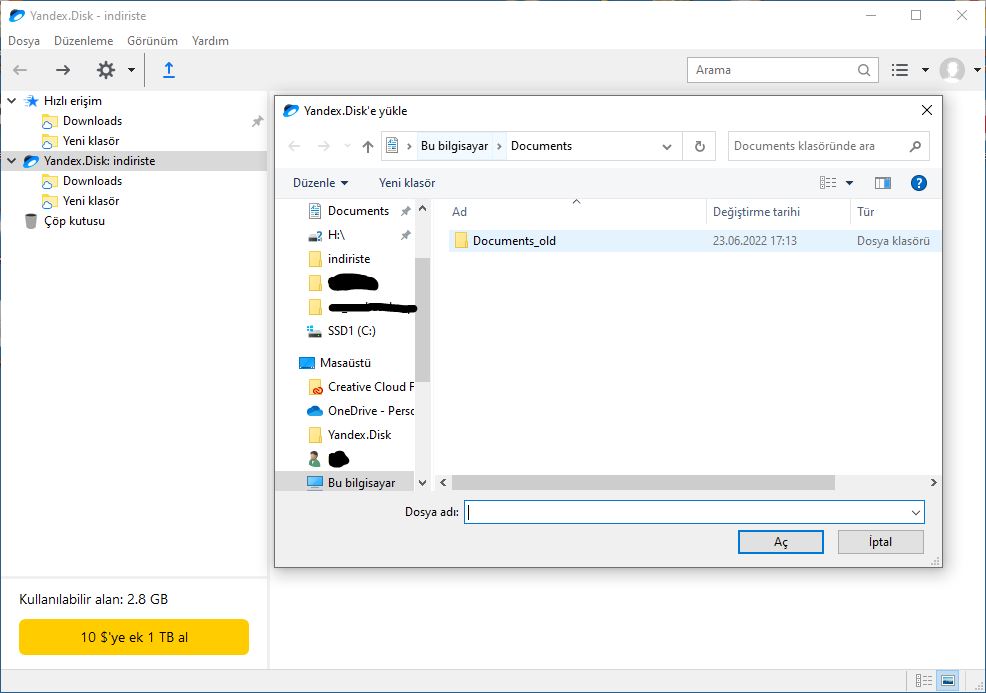The image size is (986, 693).
Task: Open the settings gear in Yandex.Disk toolbar
Action: [106, 70]
